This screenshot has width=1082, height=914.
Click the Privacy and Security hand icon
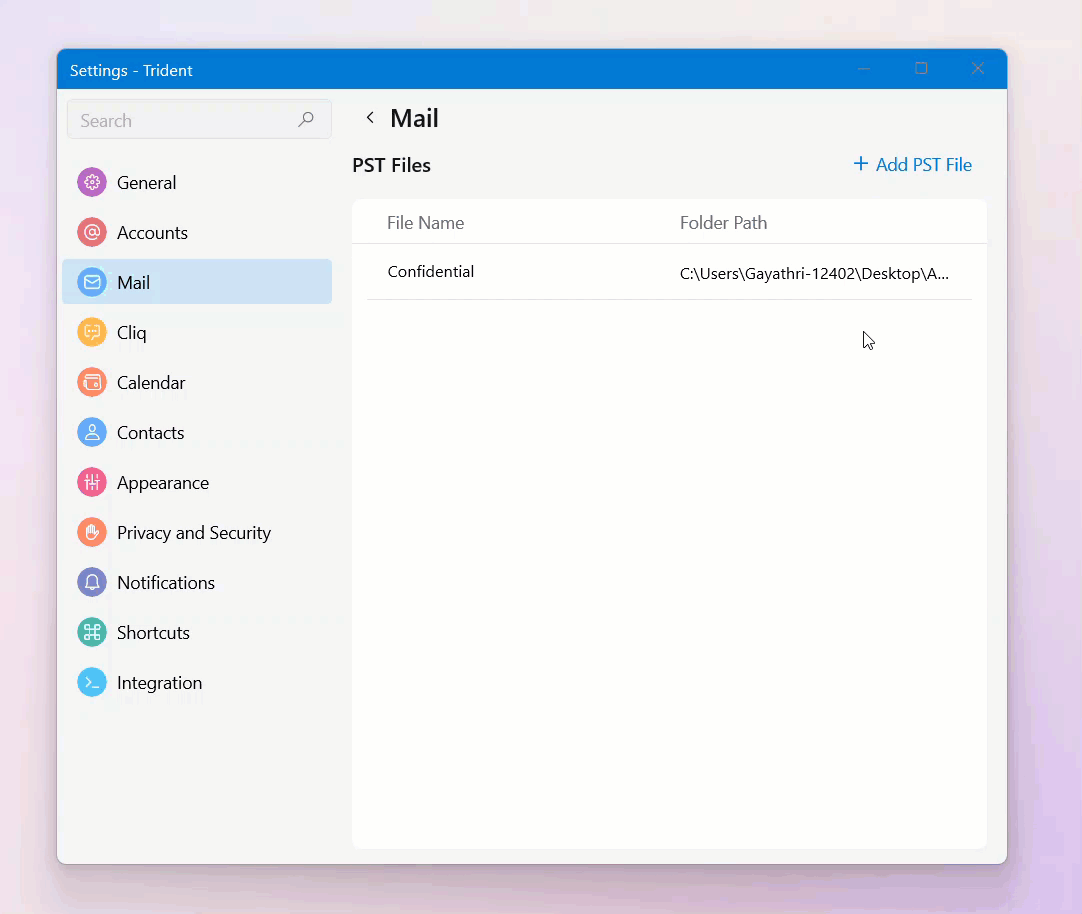pyautogui.click(x=92, y=533)
